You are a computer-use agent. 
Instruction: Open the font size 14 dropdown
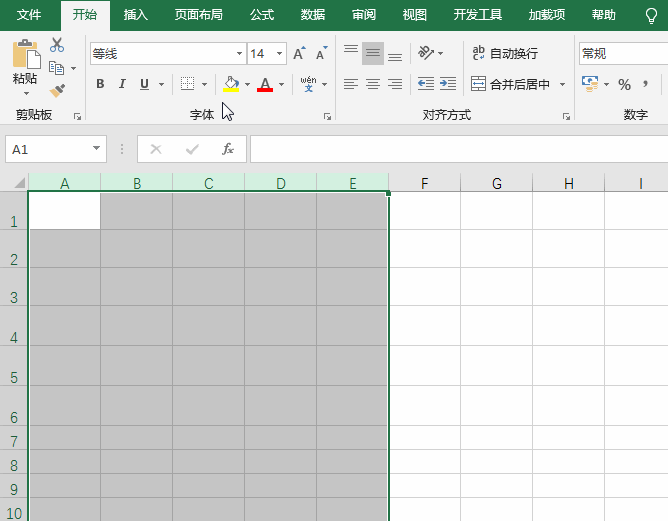coord(279,53)
